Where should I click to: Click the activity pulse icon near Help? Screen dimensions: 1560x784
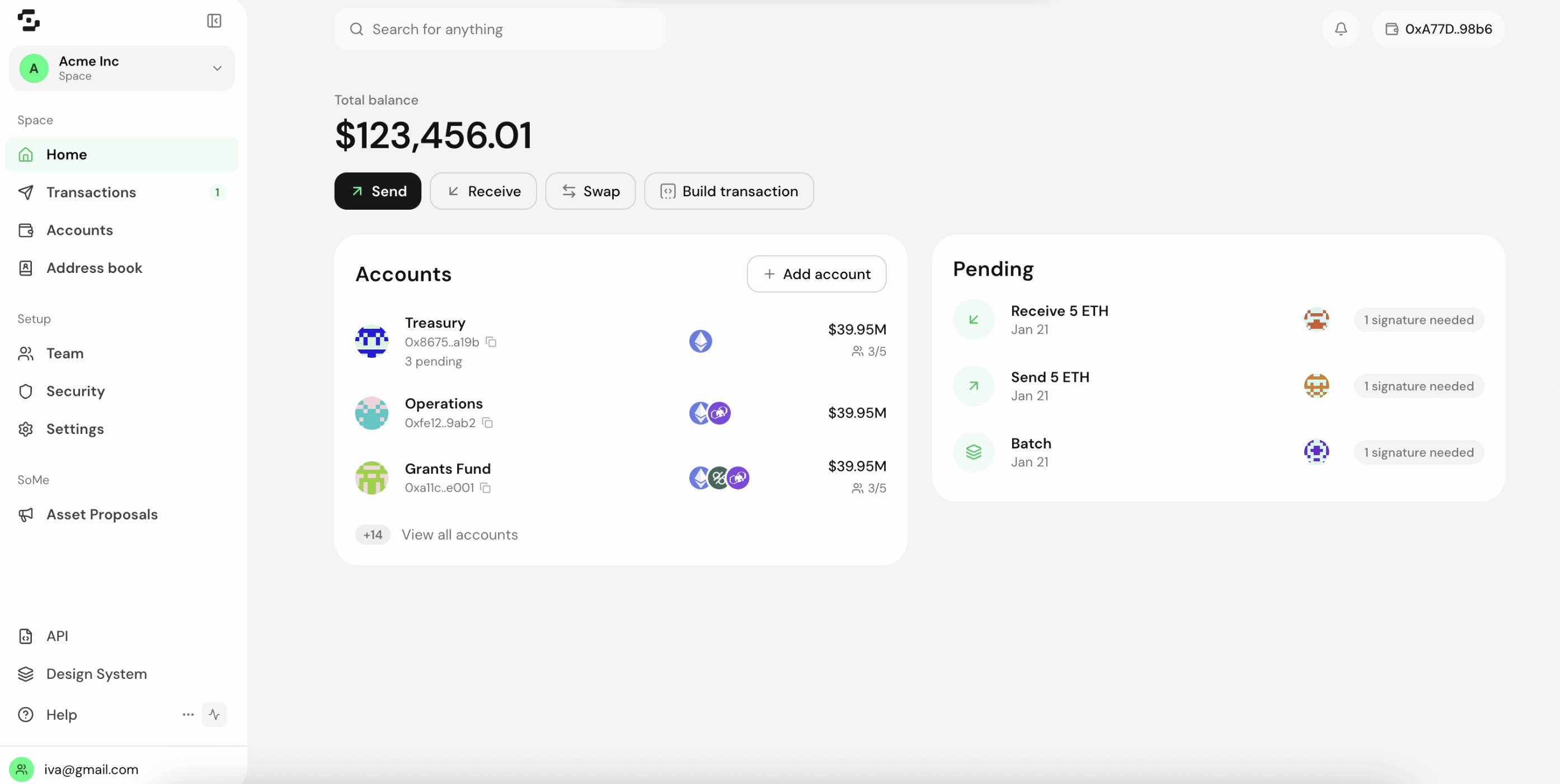pos(214,715)
